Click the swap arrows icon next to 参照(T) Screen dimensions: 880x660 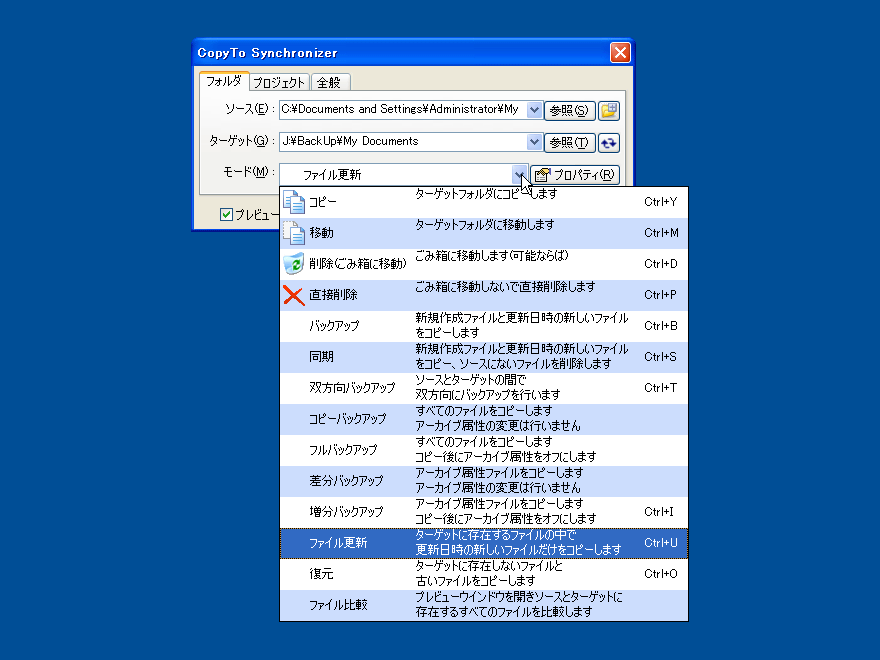click(609, 143)
